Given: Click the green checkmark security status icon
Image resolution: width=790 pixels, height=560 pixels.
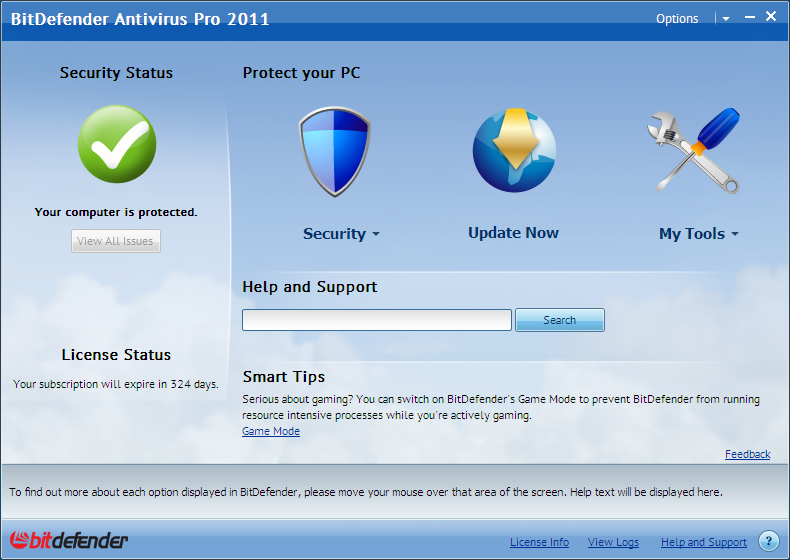Looking at the screenshot, I should click(x=117, y=144).
